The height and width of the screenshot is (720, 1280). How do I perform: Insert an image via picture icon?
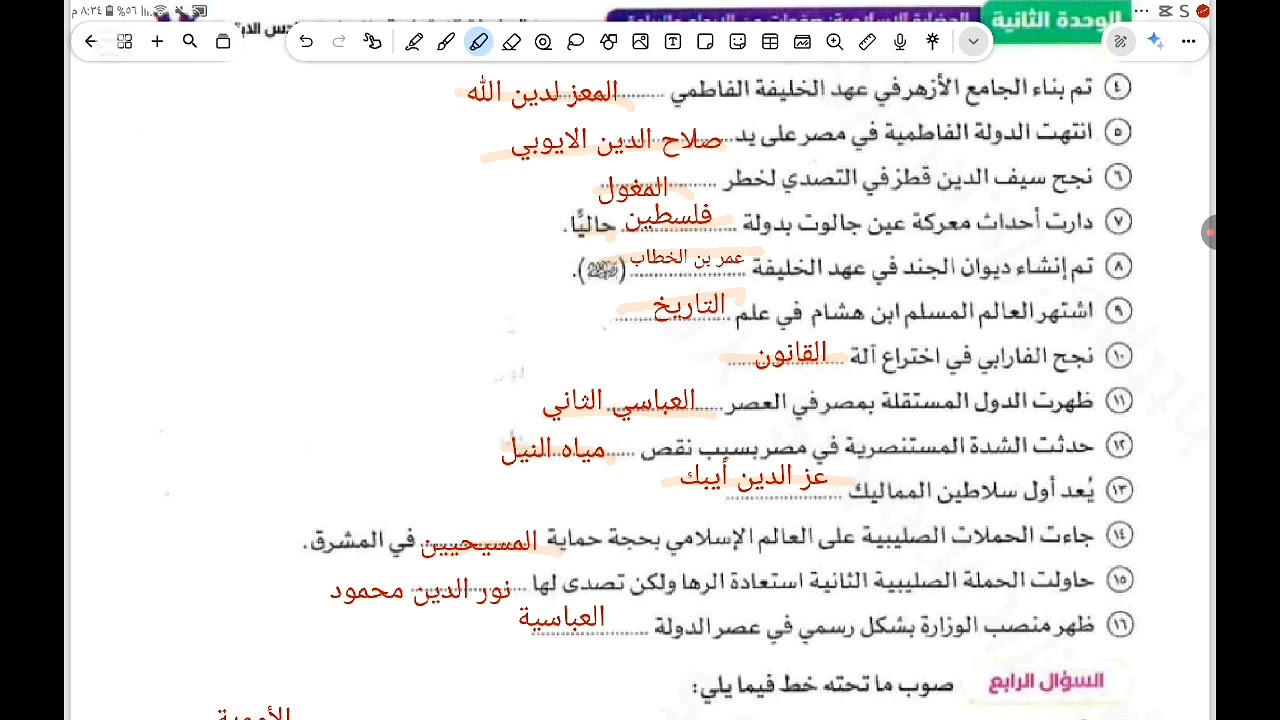pyautogui.click(x=640, y=42)
